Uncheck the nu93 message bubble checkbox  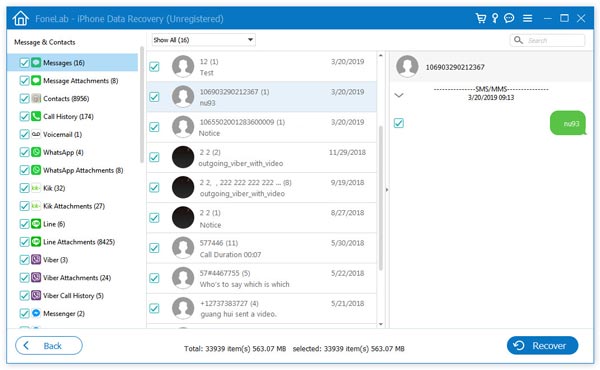[x=399, y=123]
